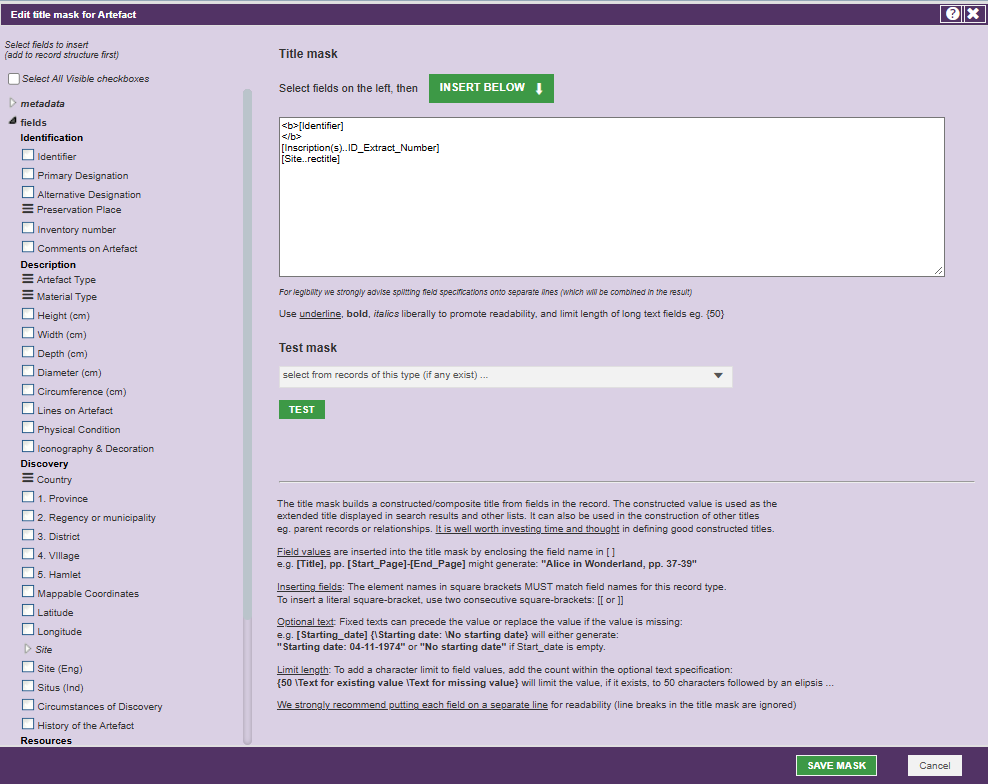Tick the Circumstances of Discovery checkbox
Screen dimensions: 988x784
pyautogui.click(x=28, y=705)
